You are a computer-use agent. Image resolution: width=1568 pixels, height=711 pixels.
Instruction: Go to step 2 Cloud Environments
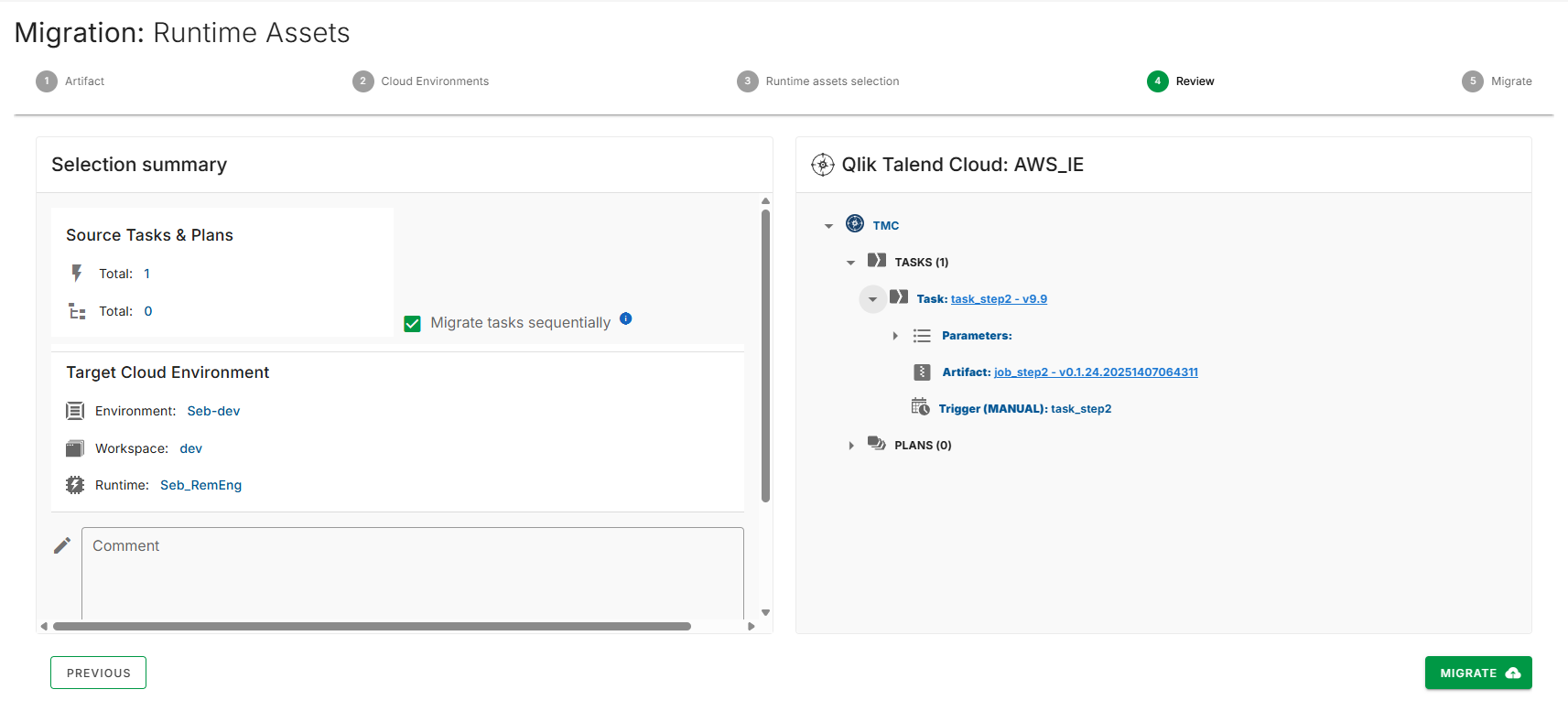pos(421,81)
